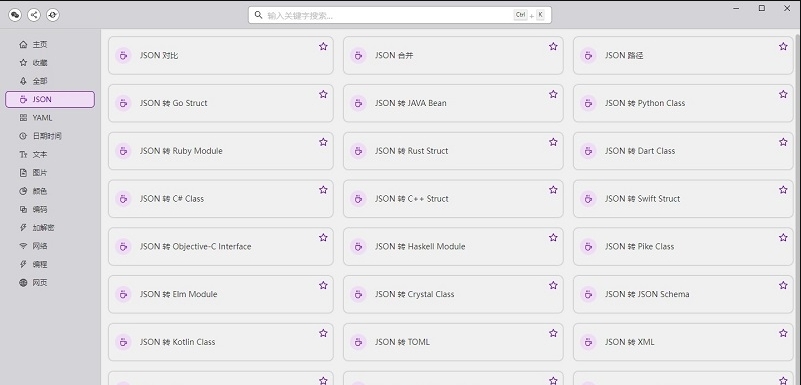Star the JSON 转 Rust Struct tool
Image resolution: width=801 pixels, height=385 pixels.
[x=553, y=142]
